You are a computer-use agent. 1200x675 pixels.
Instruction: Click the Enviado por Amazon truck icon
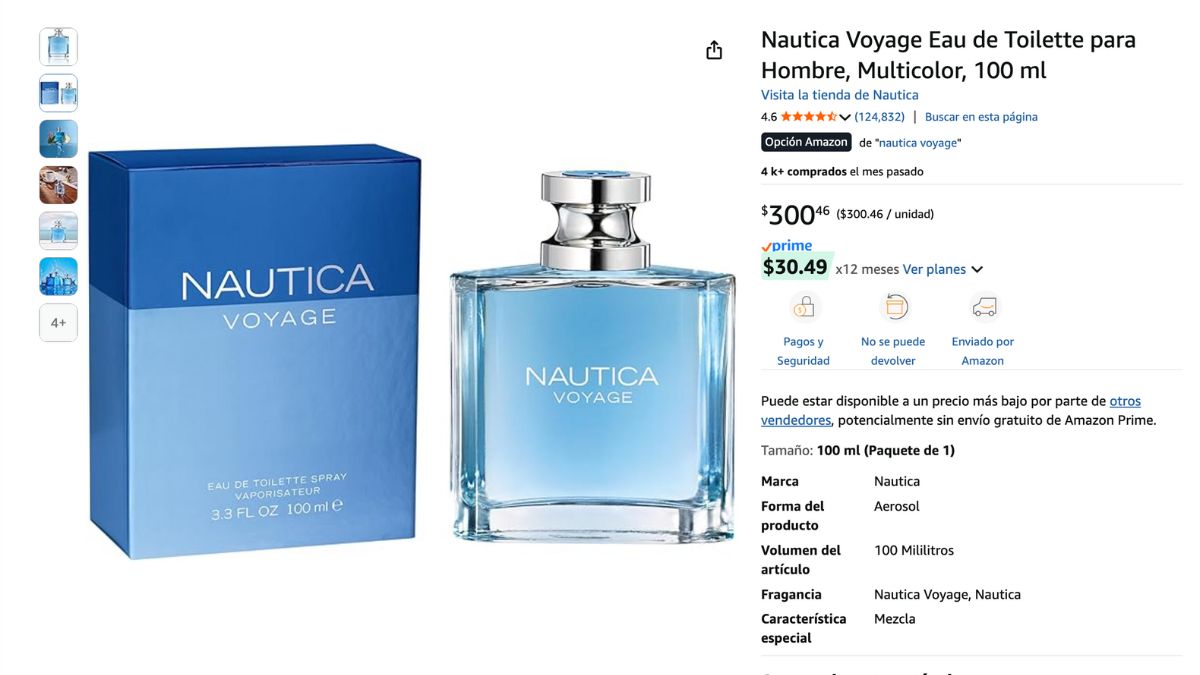[984, 307]
